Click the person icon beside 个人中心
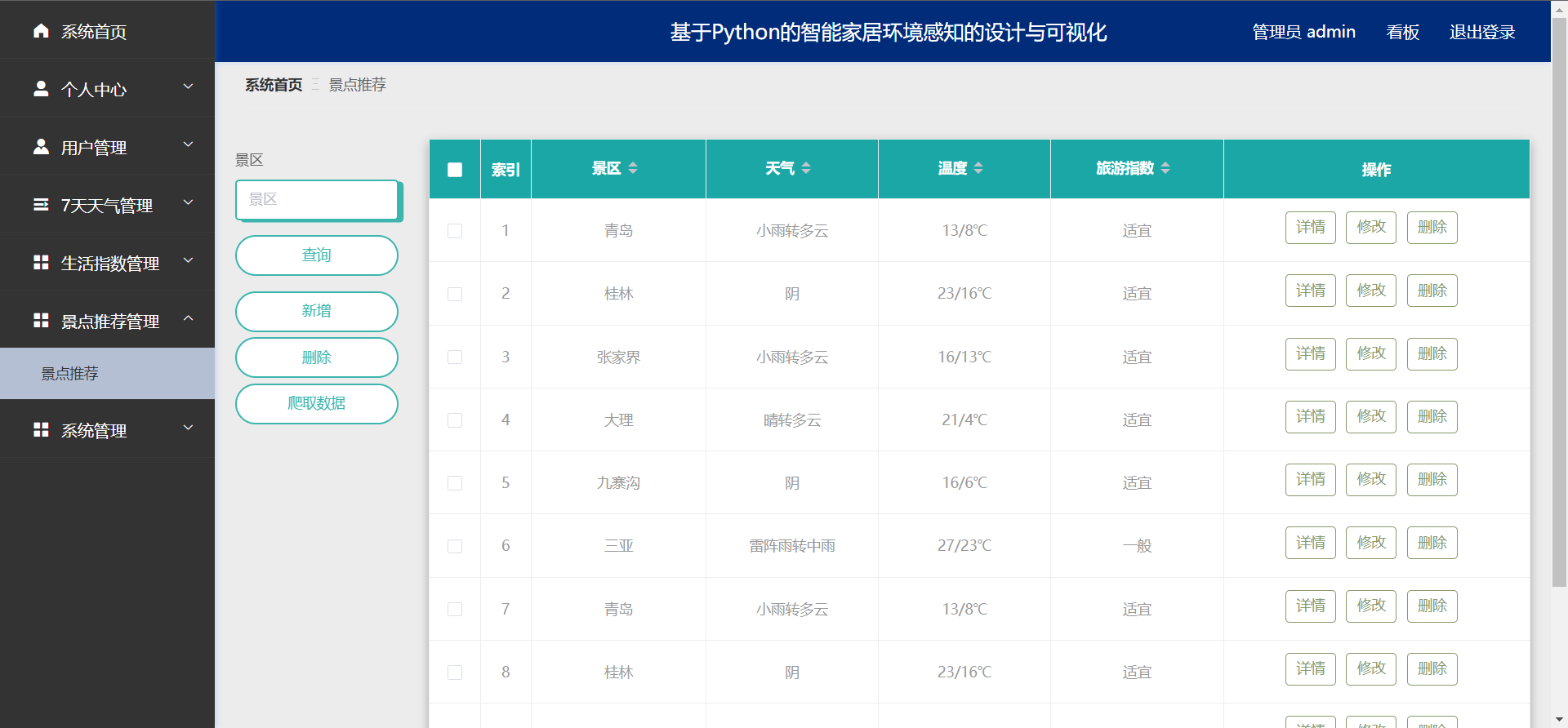This screenshot has width=1568, height=728. [x=41, y=88]
